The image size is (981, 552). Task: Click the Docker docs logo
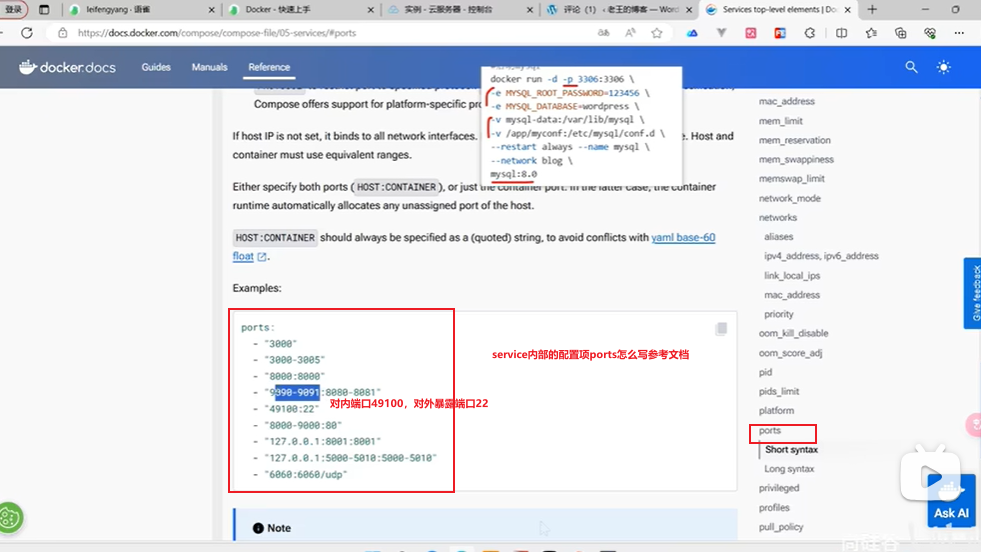pyautogui.click(x=68, y=67)
